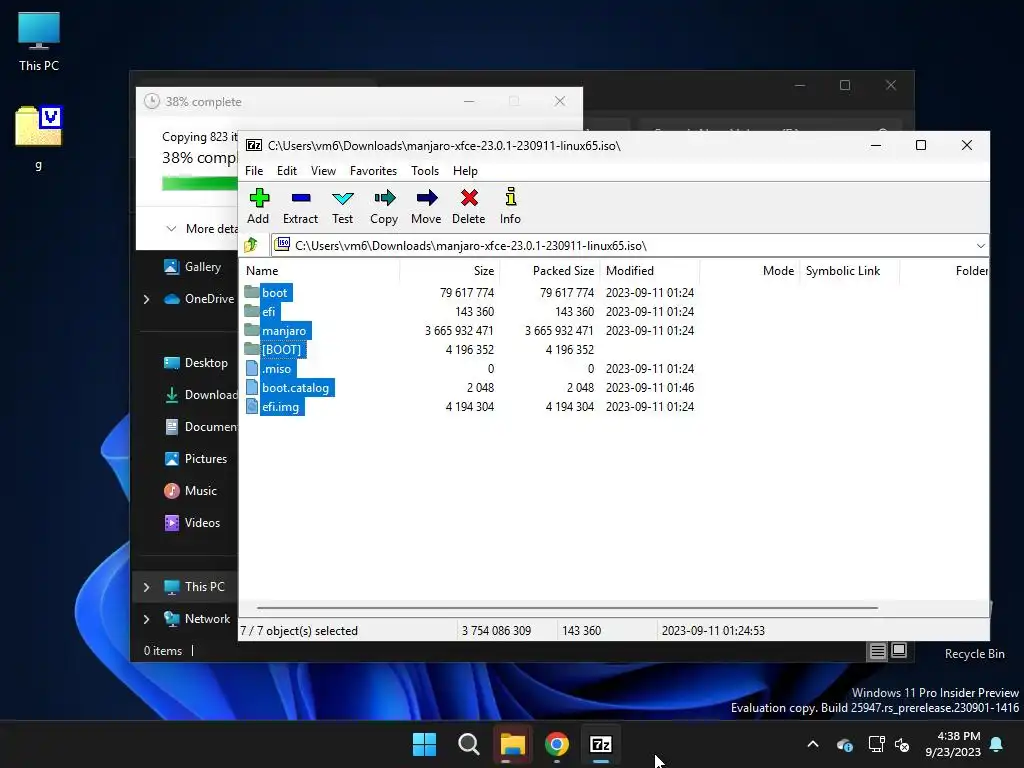Open the Help menu
The image size is (1024, 768).
tap(465, 170)
